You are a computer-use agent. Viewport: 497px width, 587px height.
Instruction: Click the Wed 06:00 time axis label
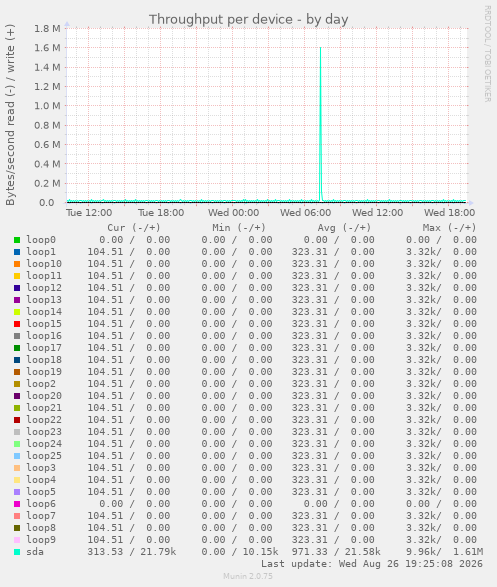tap(305, 213)
